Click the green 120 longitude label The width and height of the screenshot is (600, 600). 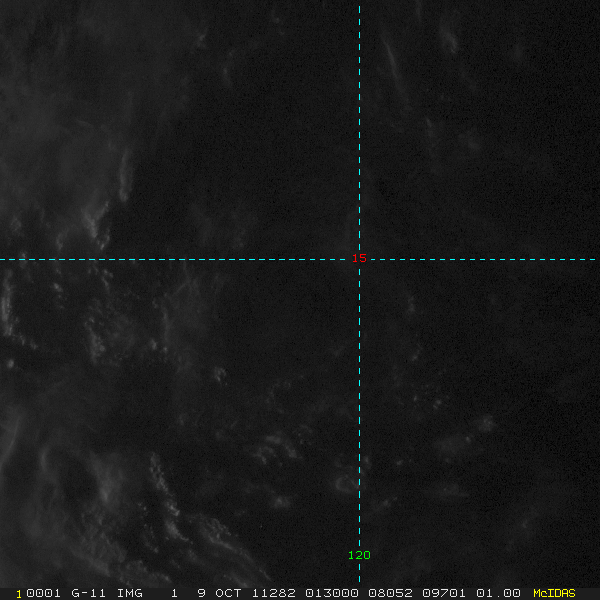tap(359, 555)
